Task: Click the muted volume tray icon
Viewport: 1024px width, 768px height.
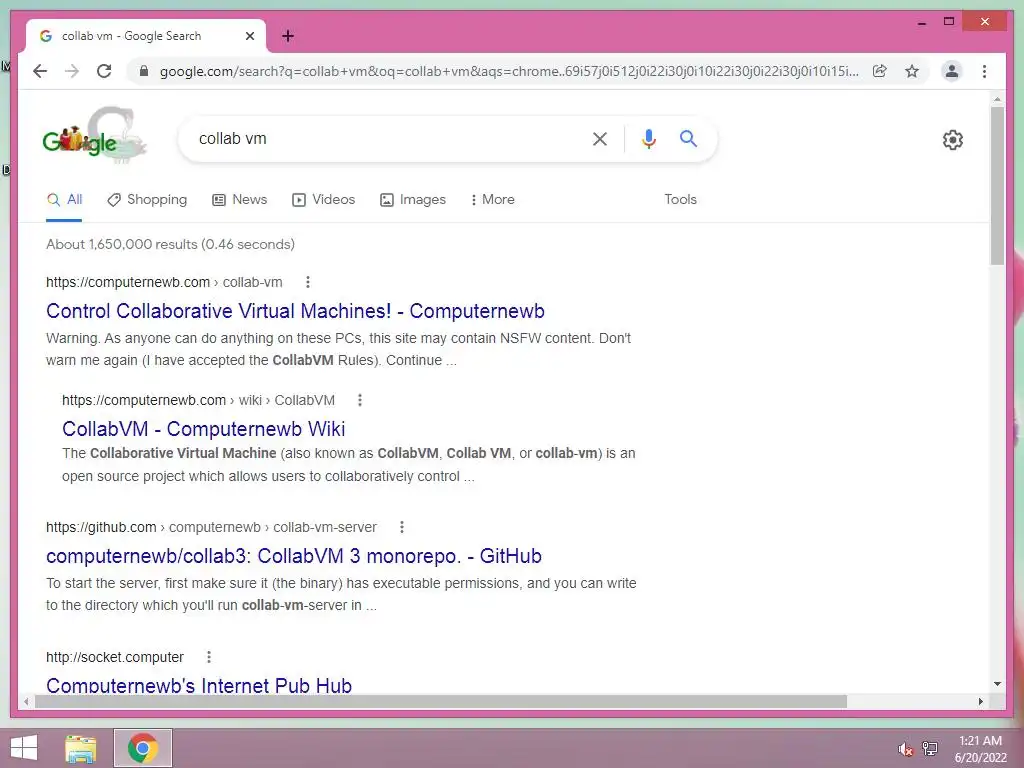Action: coord(905,749)
